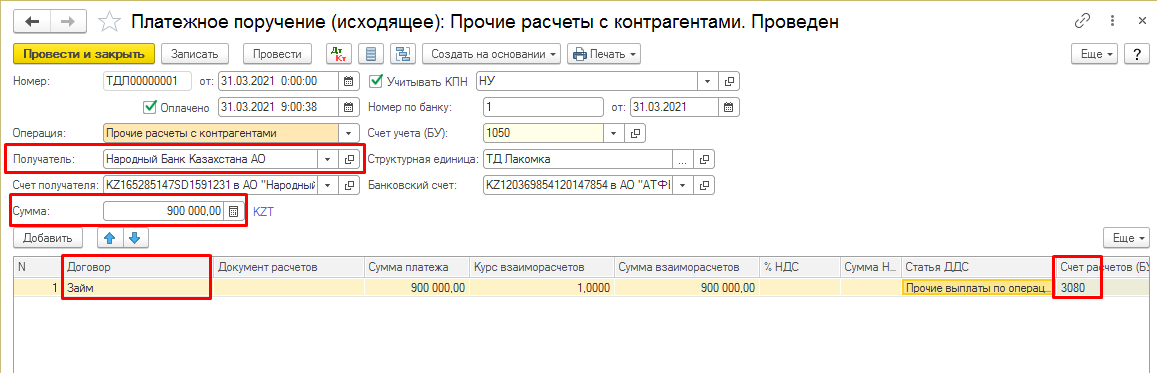
Task: Select the Курс 1,0000 cell
Action: pos(542,288)
